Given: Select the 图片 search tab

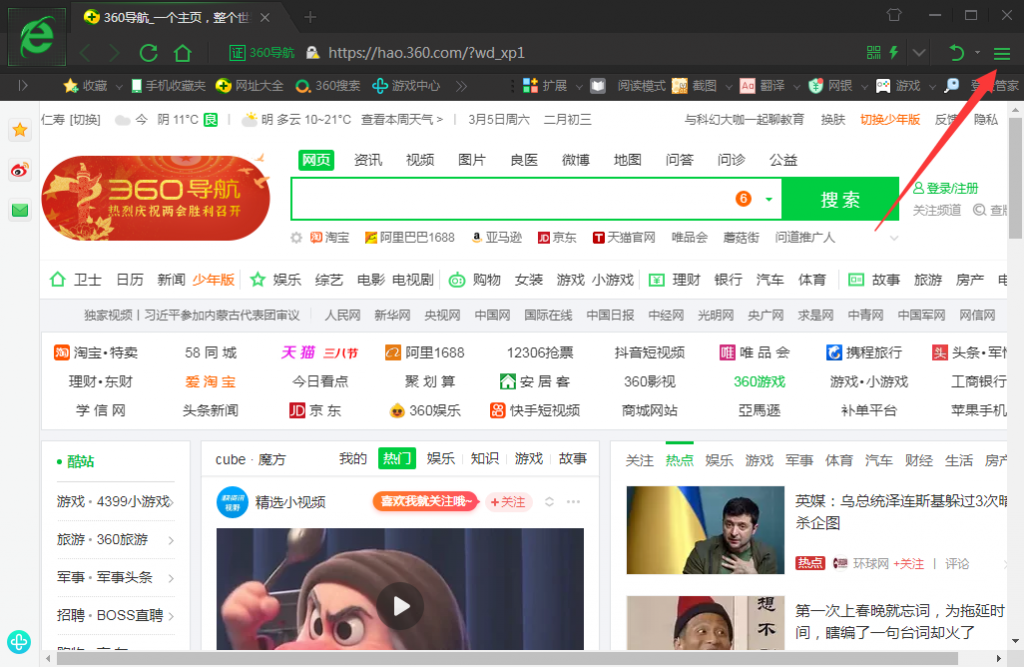Looking at the screenshot, I should (x=472, y=160).
